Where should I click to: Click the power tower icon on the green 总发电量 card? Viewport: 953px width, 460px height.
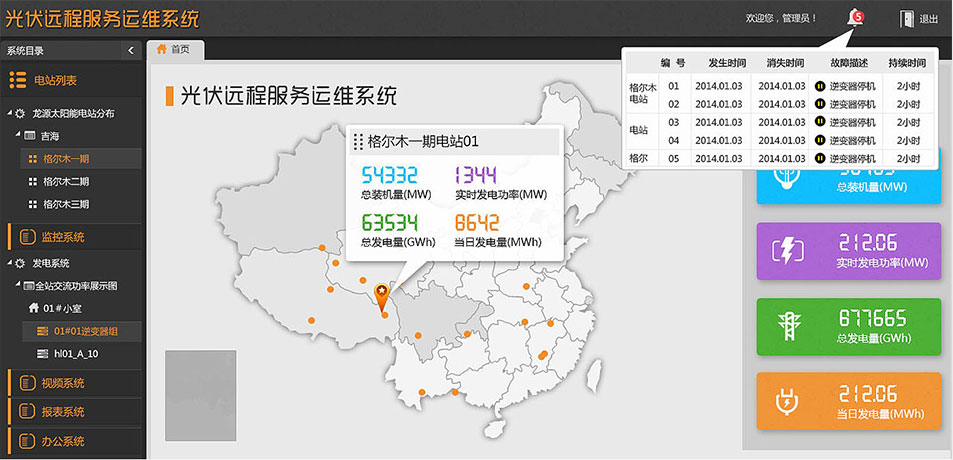(787, 325)
